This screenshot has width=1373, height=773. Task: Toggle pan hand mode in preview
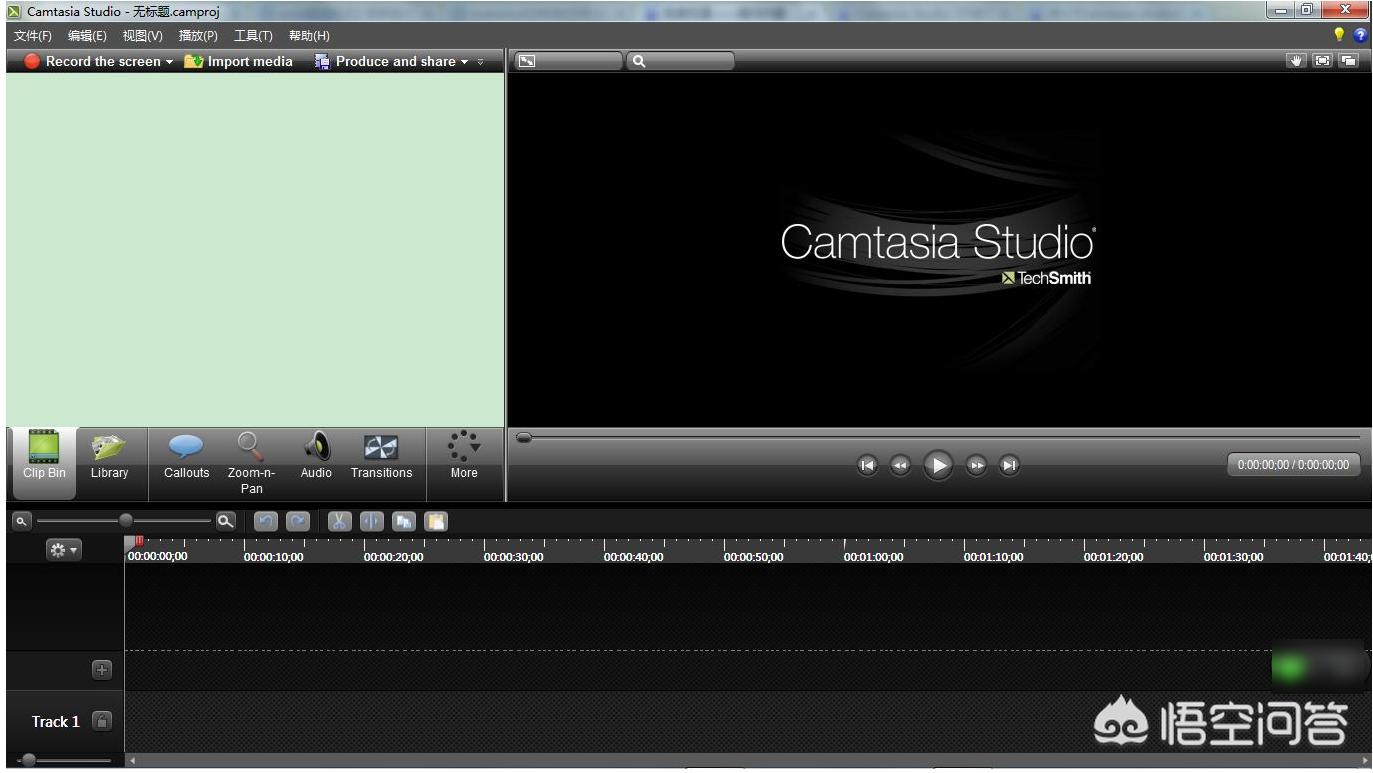click(x=1297, y=61)
